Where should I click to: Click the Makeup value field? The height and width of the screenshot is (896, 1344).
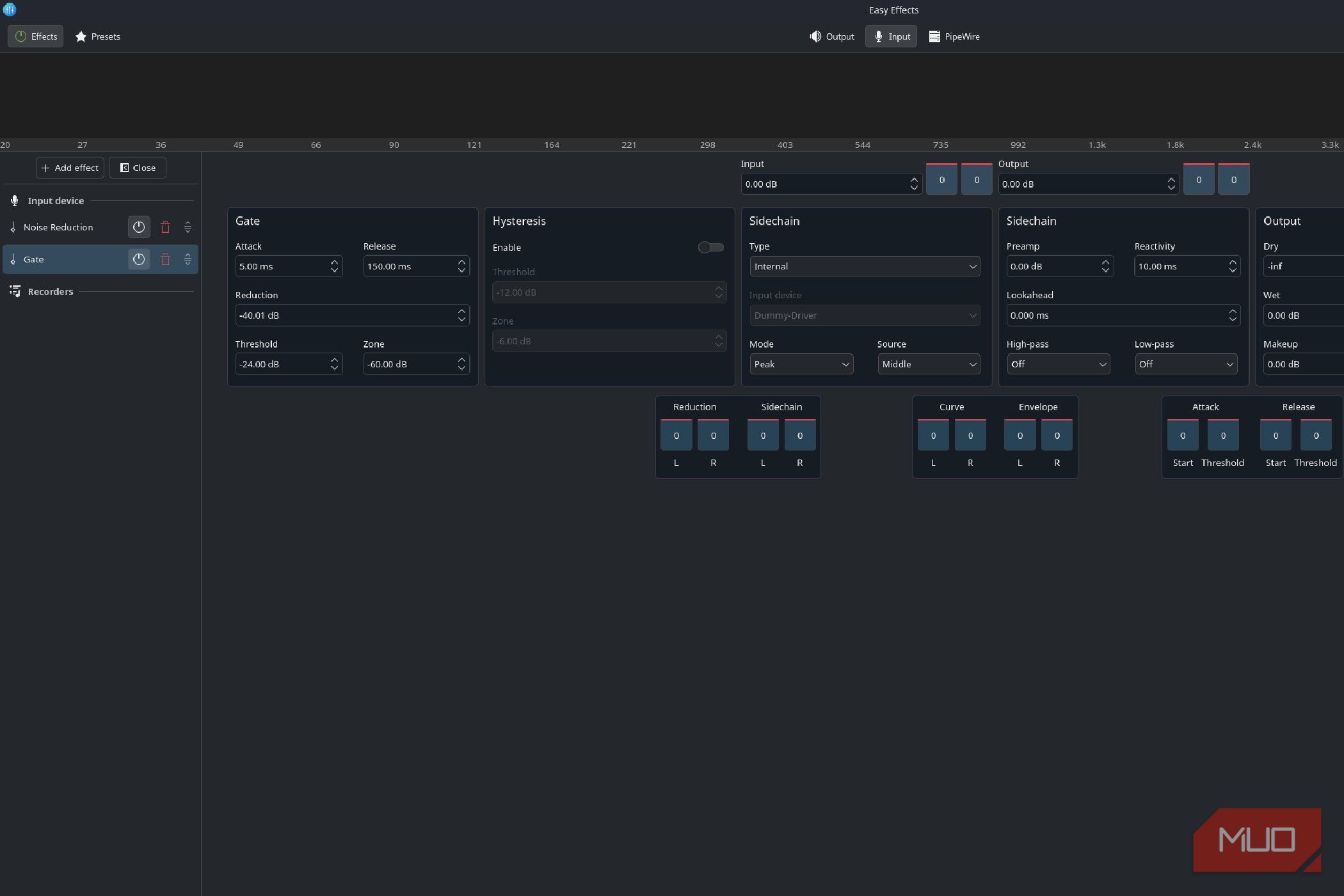[1304, 364]
